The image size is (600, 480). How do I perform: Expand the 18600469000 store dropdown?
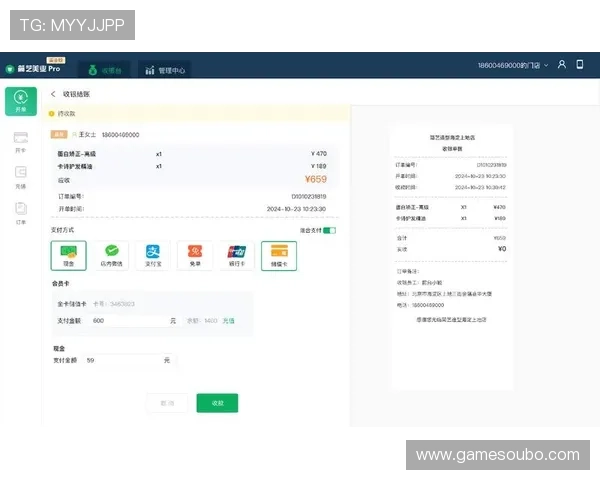(513, 65)
